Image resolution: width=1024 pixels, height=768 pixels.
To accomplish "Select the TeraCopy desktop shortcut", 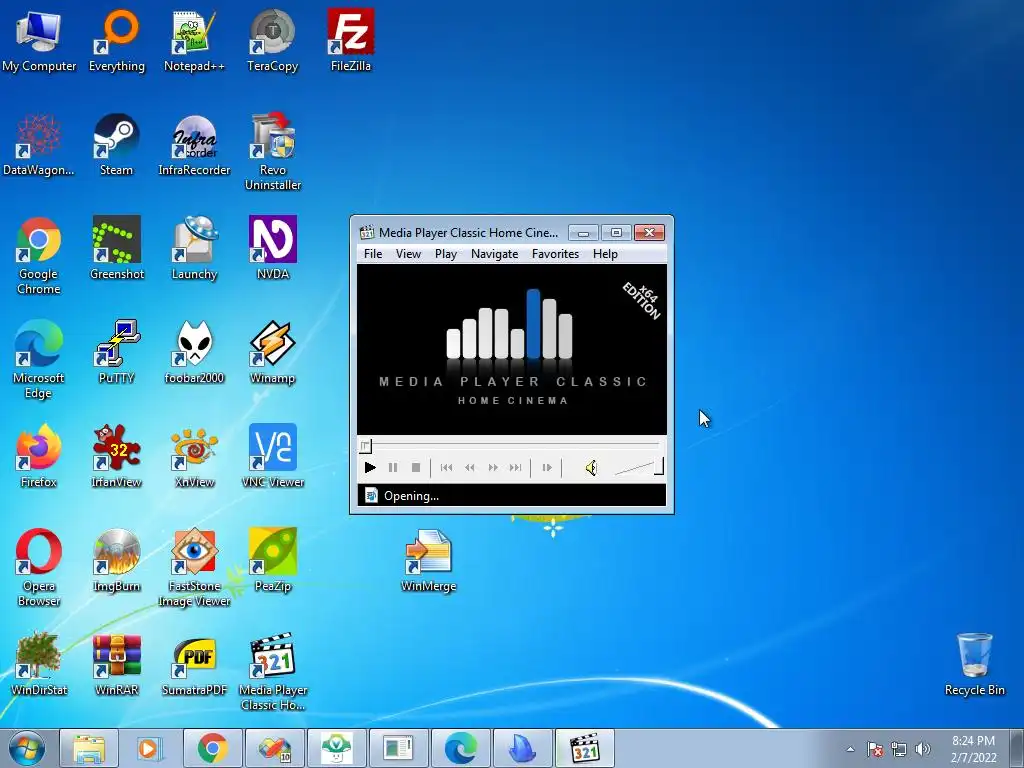I will [272, 40].
